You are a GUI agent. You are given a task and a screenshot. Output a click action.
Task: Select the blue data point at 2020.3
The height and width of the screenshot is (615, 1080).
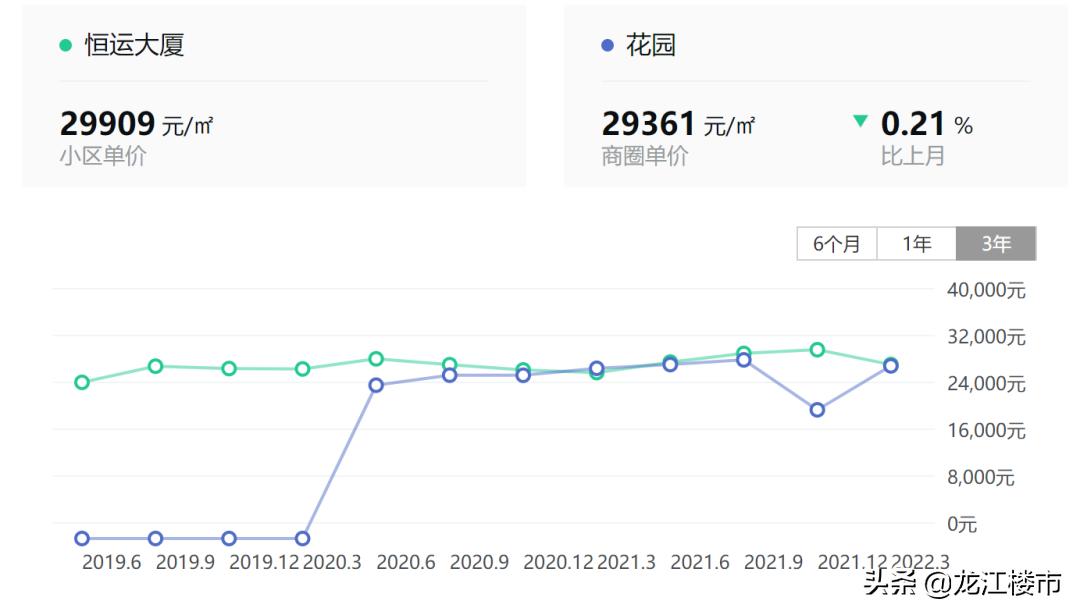(303, 539)
